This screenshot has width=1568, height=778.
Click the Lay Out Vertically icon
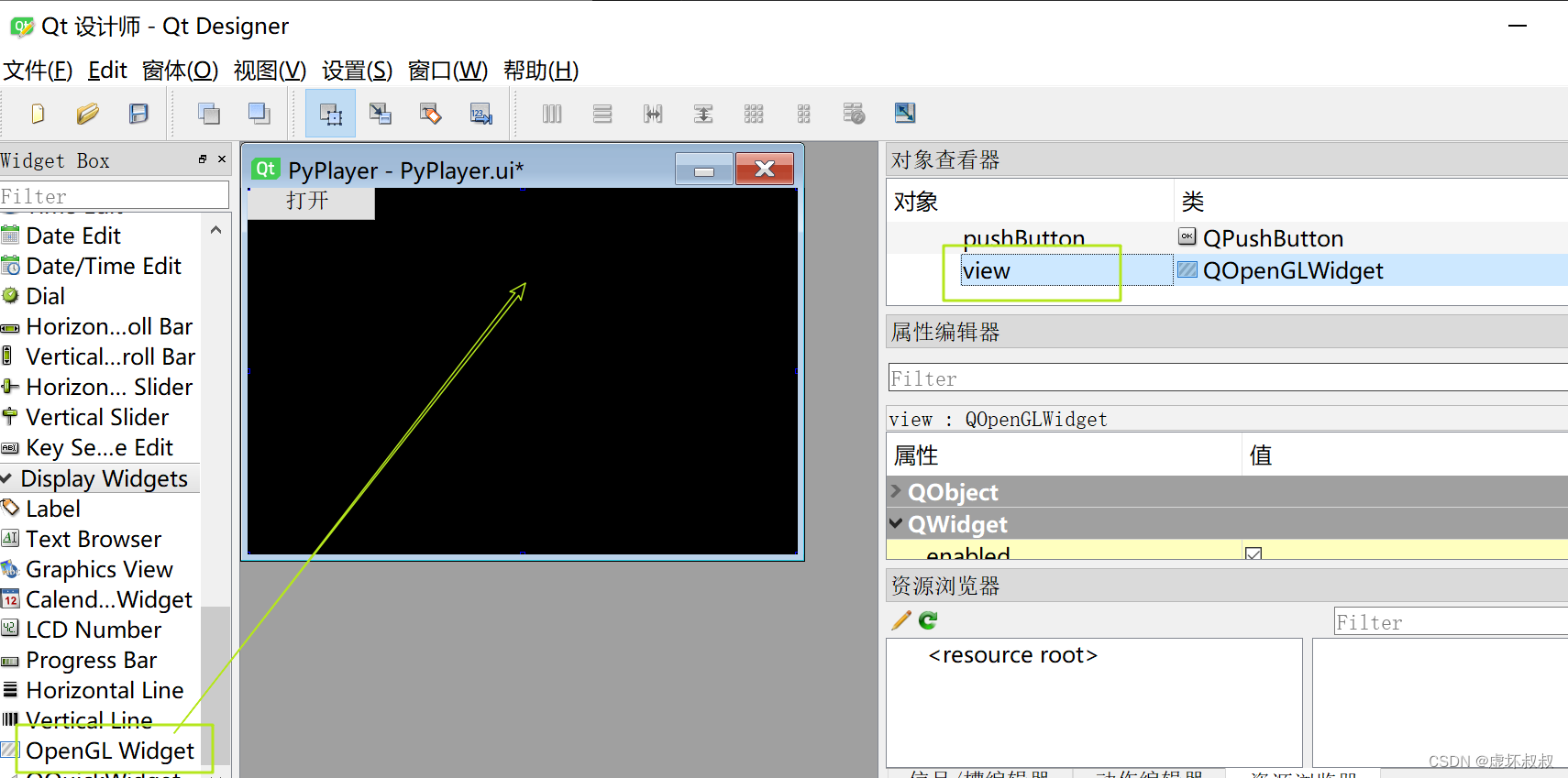602,114
